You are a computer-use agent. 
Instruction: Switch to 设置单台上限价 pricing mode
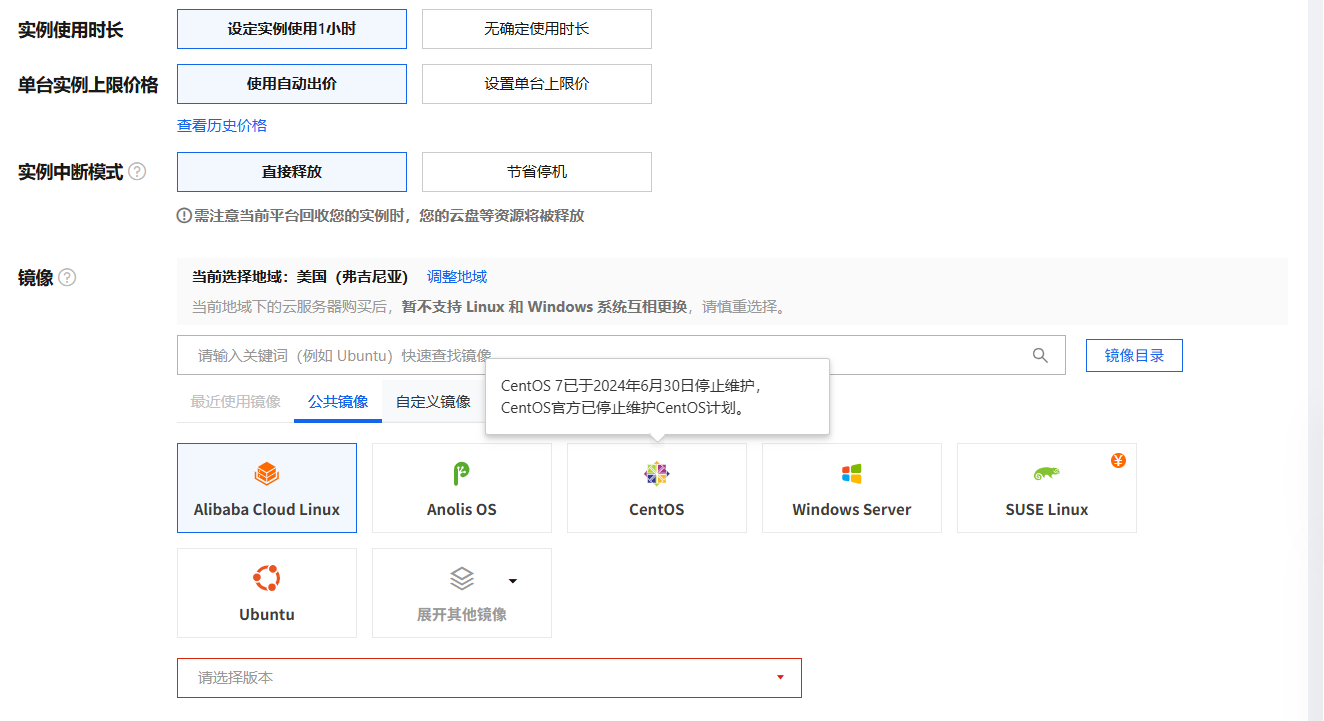(x=536, y=84)
